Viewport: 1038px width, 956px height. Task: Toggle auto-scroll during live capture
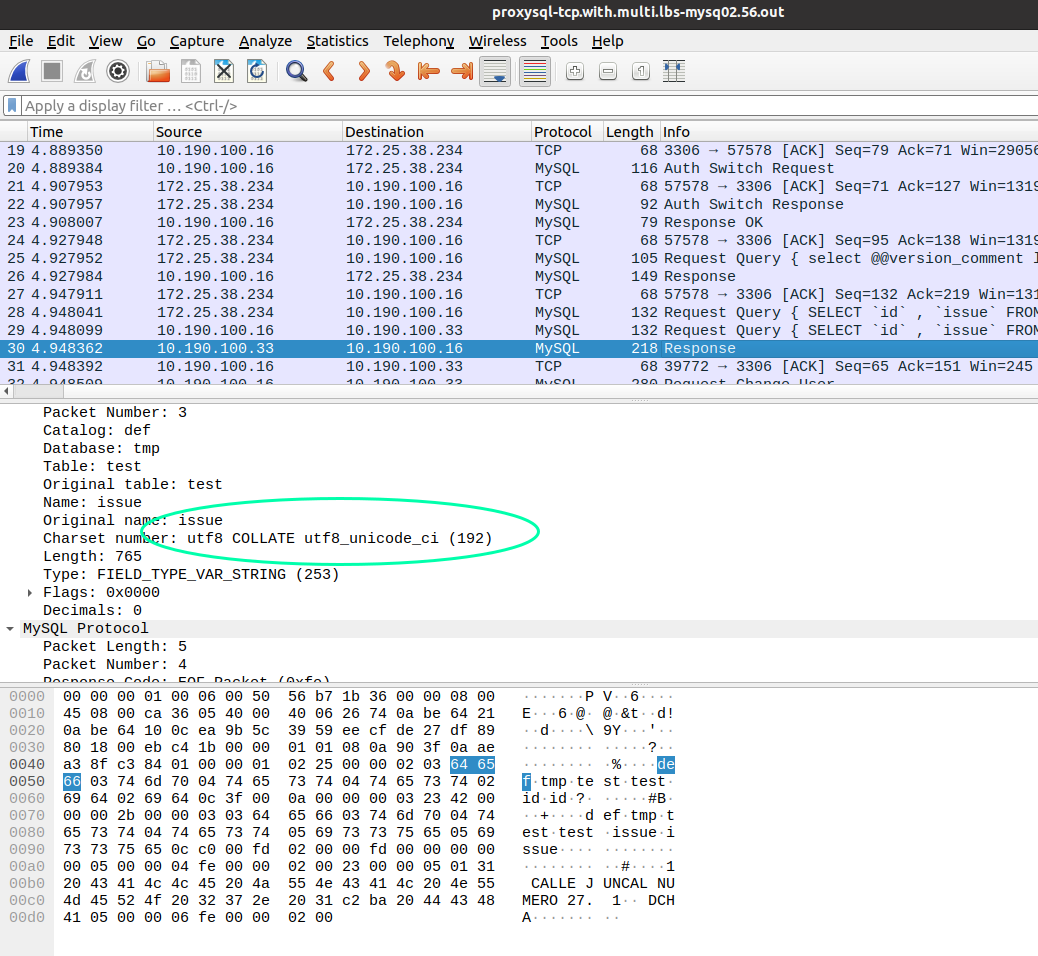495,71
